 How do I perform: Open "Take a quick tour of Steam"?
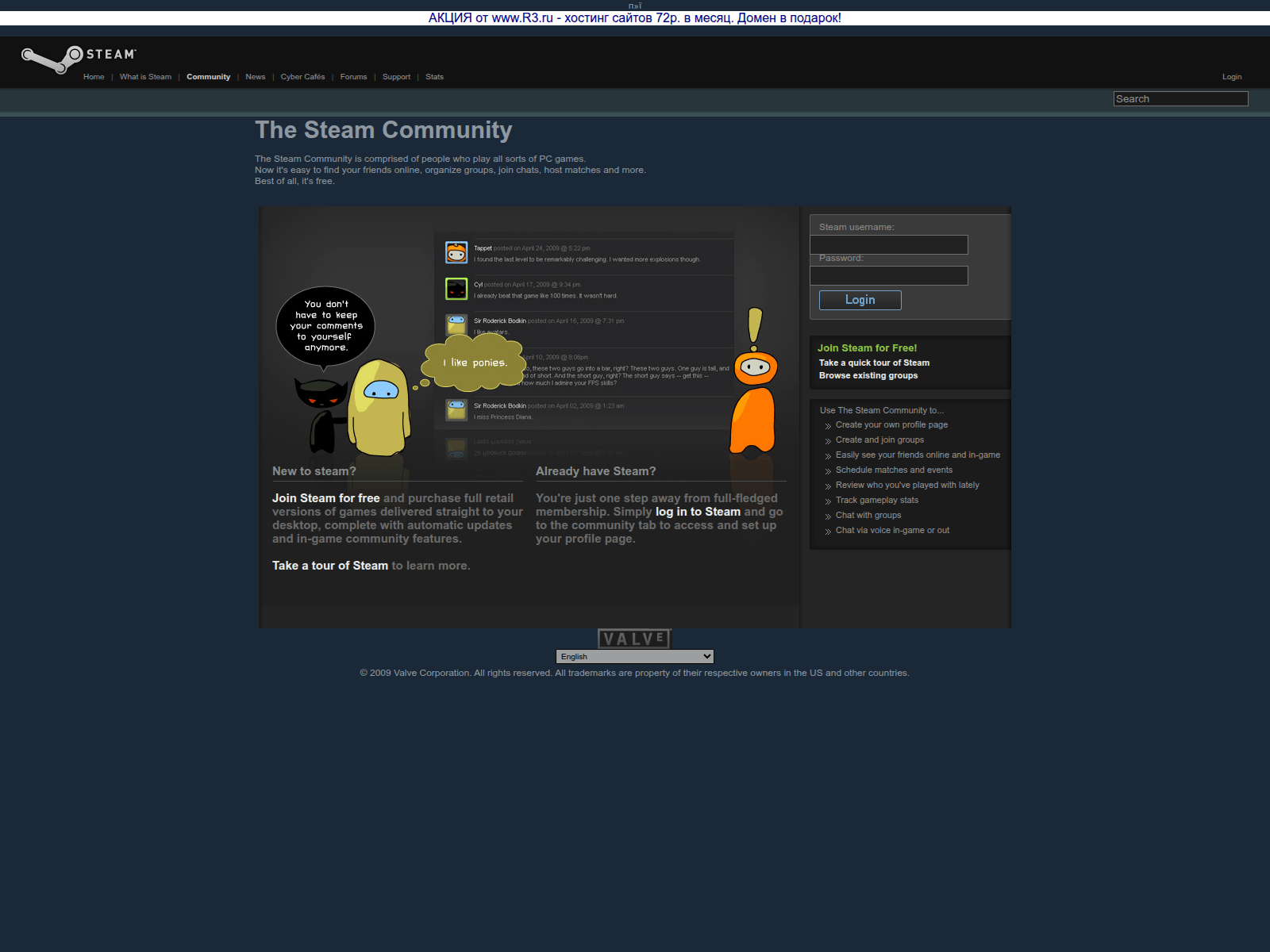(x=874, y=363)
